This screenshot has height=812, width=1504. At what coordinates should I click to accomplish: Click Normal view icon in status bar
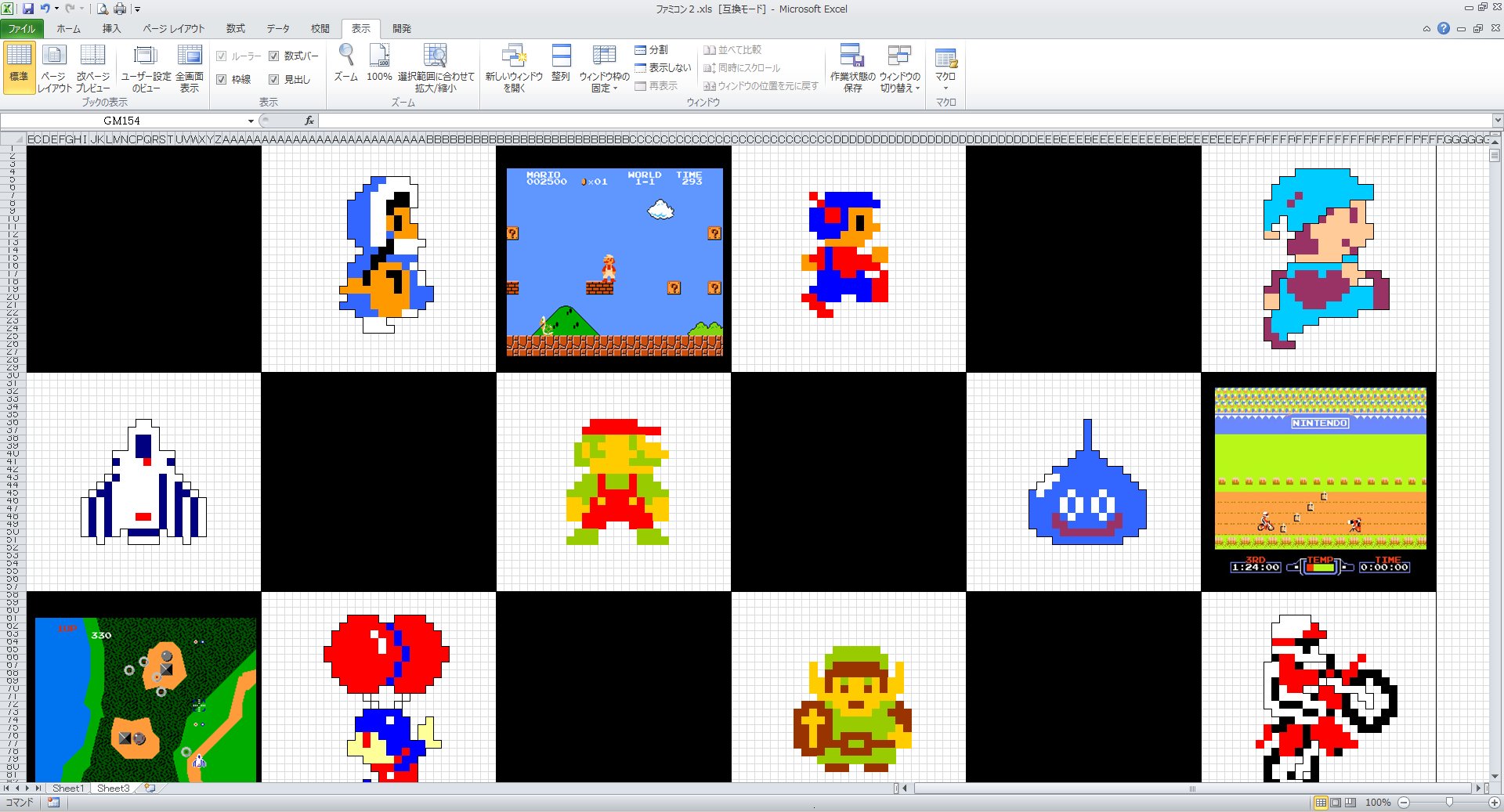click(x=1321, y=803)
